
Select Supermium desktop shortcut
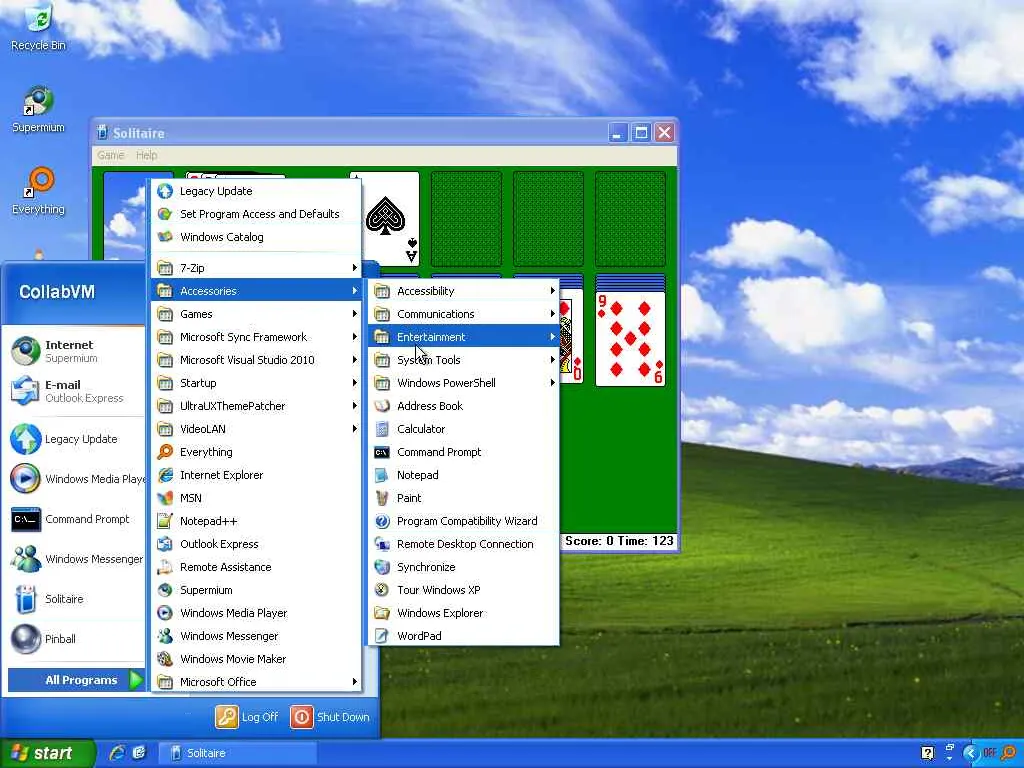[38, 110]
